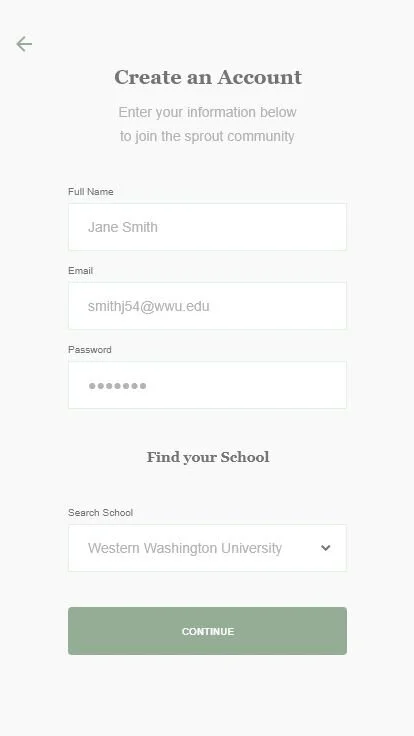The height and width of the screenshot is (736, 414).
Task: Select the Western Washington University text
Action: 185,548
